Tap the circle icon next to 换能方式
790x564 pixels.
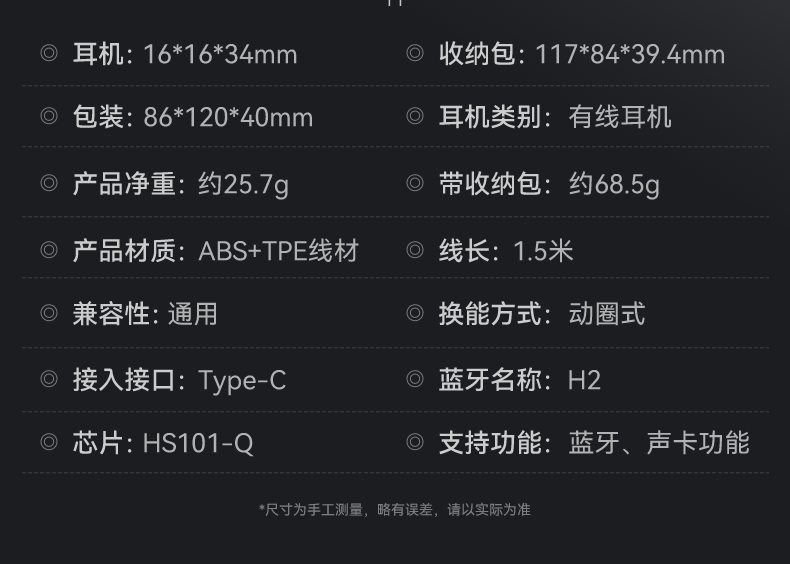pos(415,314)
